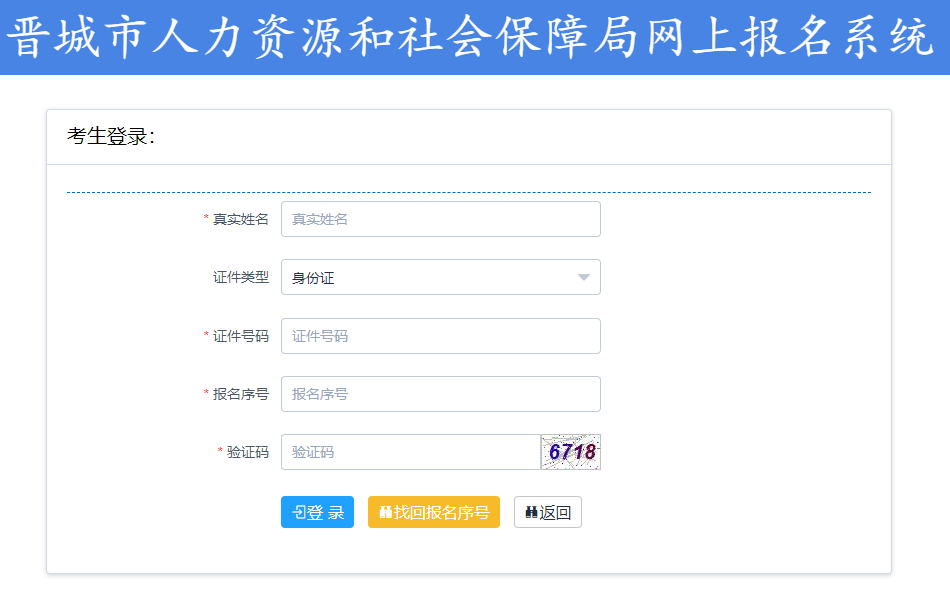The width and height of the screenshot is (950, 594).
Task: Expand the 证件类型 dropdown arrow
Action: point(584,277)
